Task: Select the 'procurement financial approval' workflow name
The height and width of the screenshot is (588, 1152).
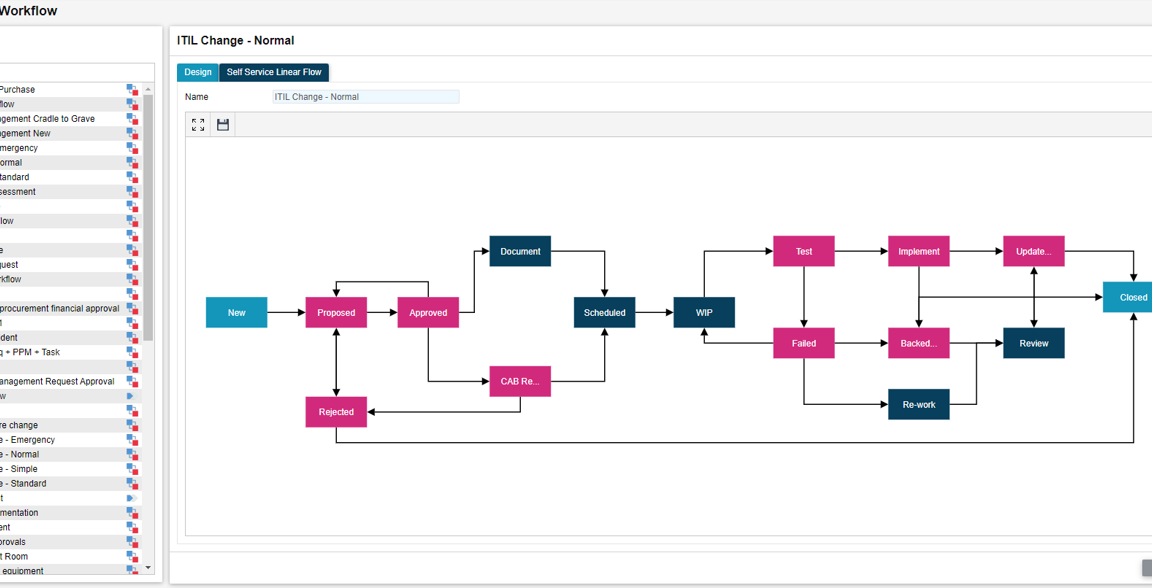Action: [60, 309]
